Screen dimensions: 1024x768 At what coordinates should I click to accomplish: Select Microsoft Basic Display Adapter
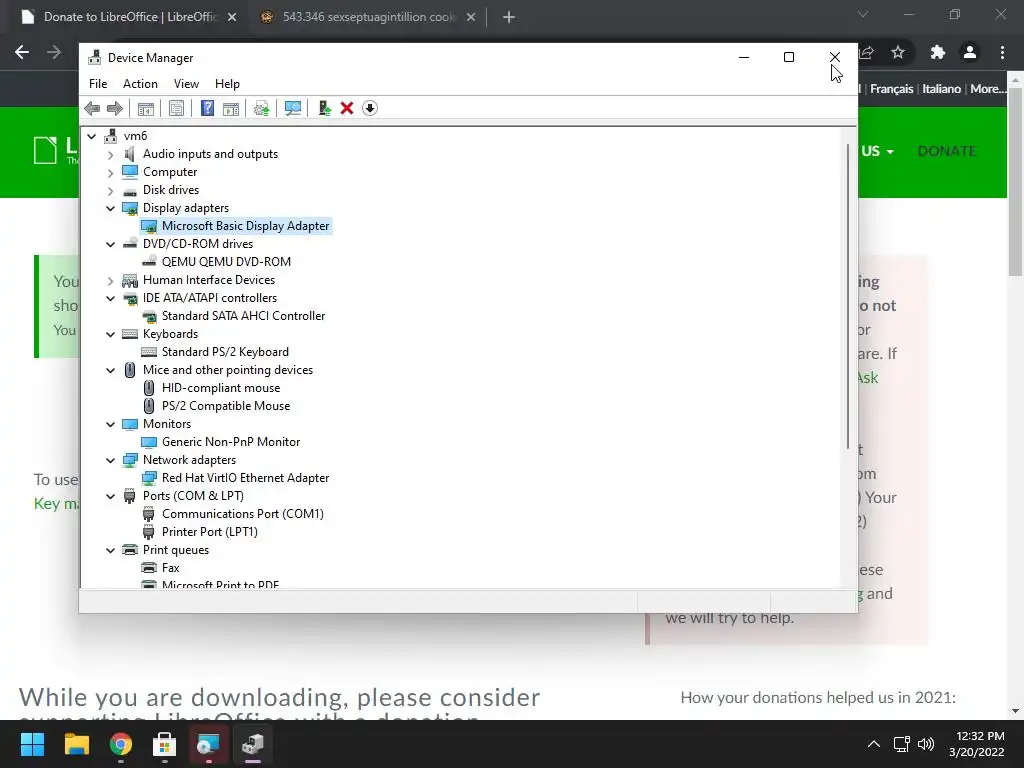(245, 226)
